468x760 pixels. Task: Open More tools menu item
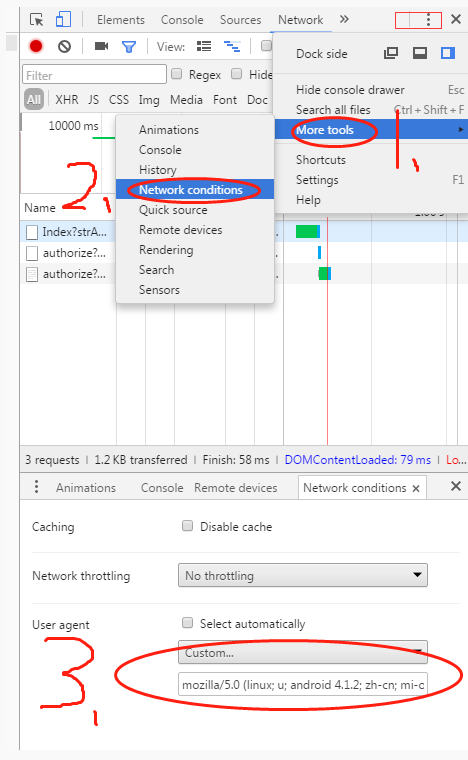(372, 130)
